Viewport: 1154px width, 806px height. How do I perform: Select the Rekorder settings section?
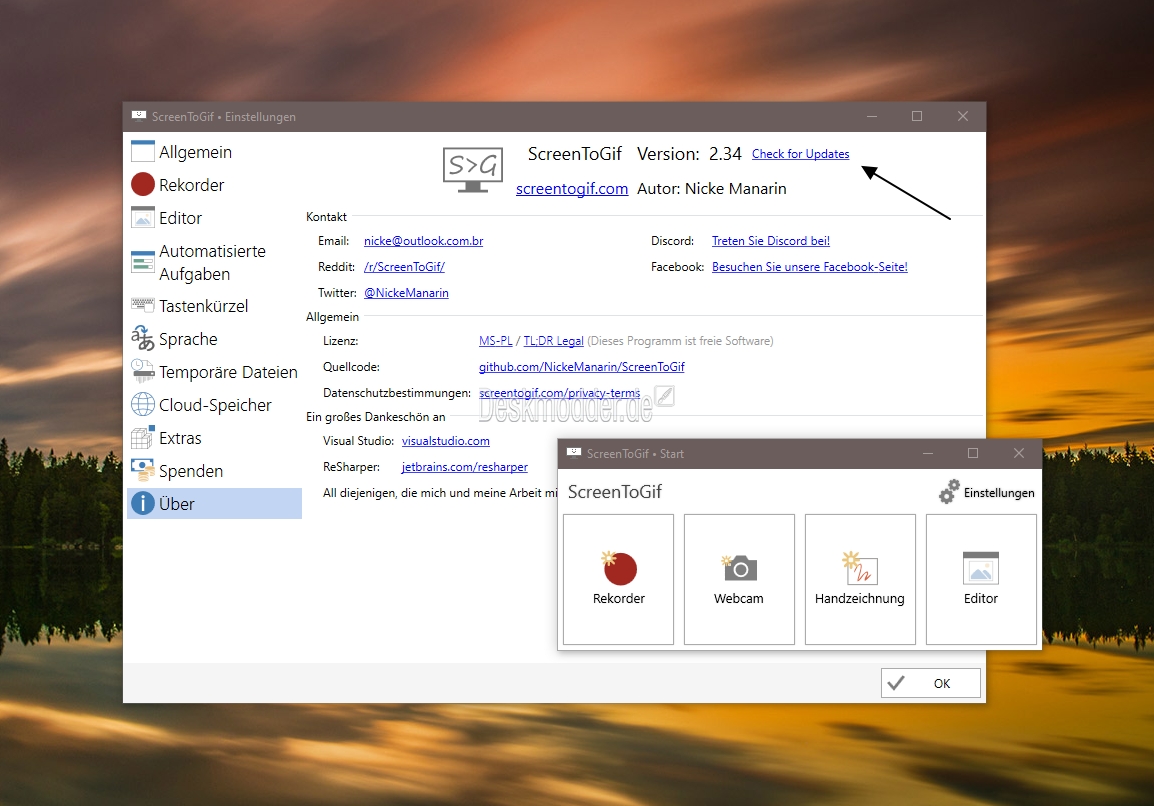(x=214, y=185)
